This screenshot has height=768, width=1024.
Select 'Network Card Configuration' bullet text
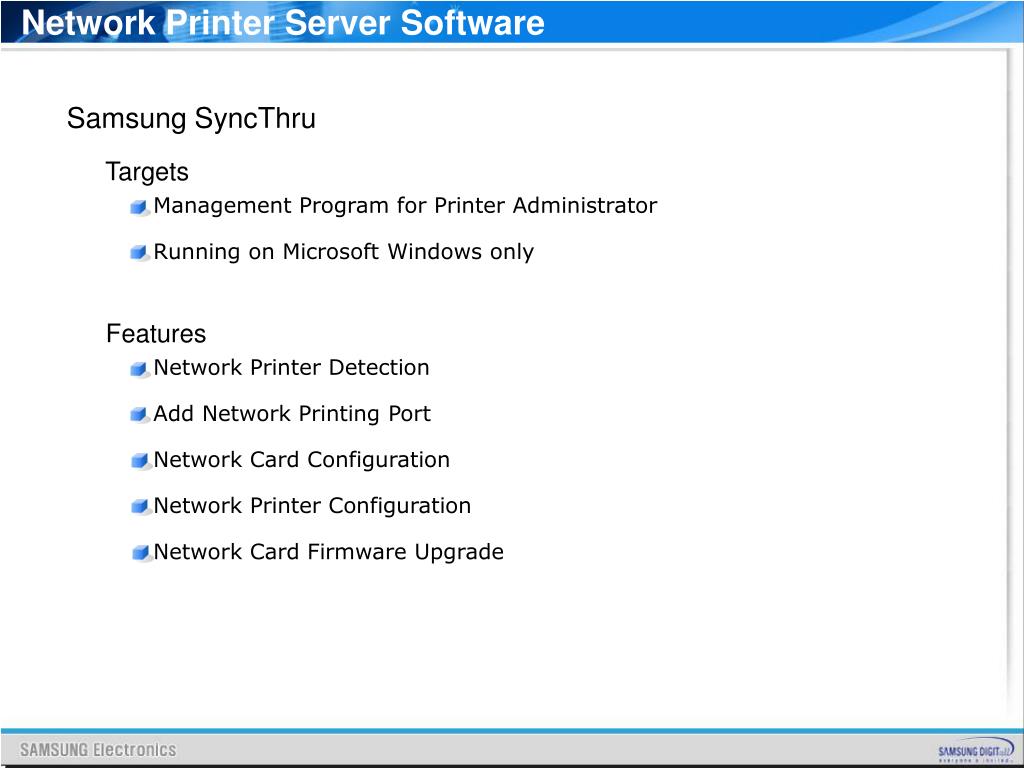(x=302, y=460)
